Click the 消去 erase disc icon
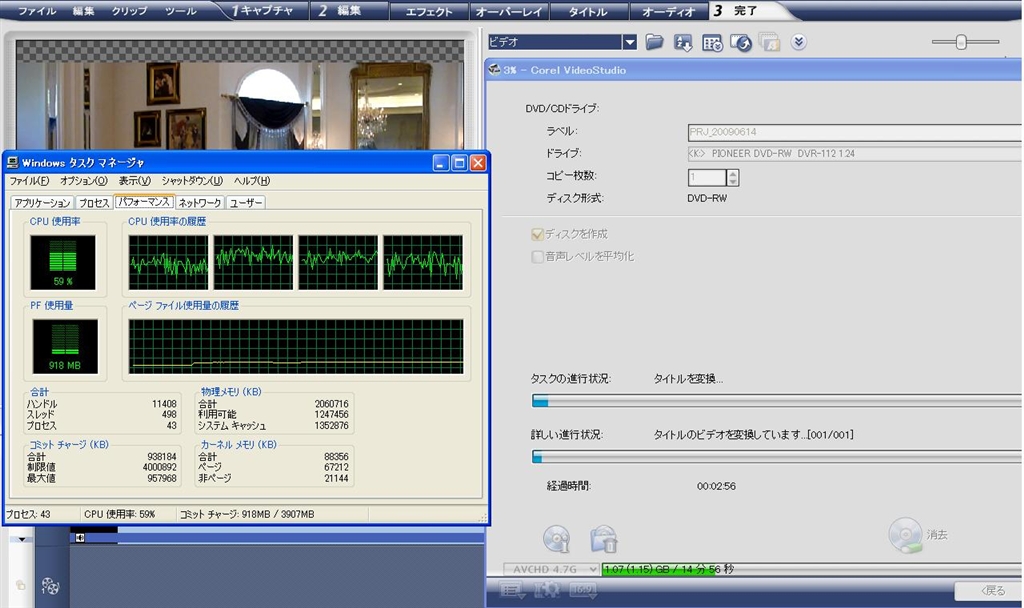 click(905, 535)
